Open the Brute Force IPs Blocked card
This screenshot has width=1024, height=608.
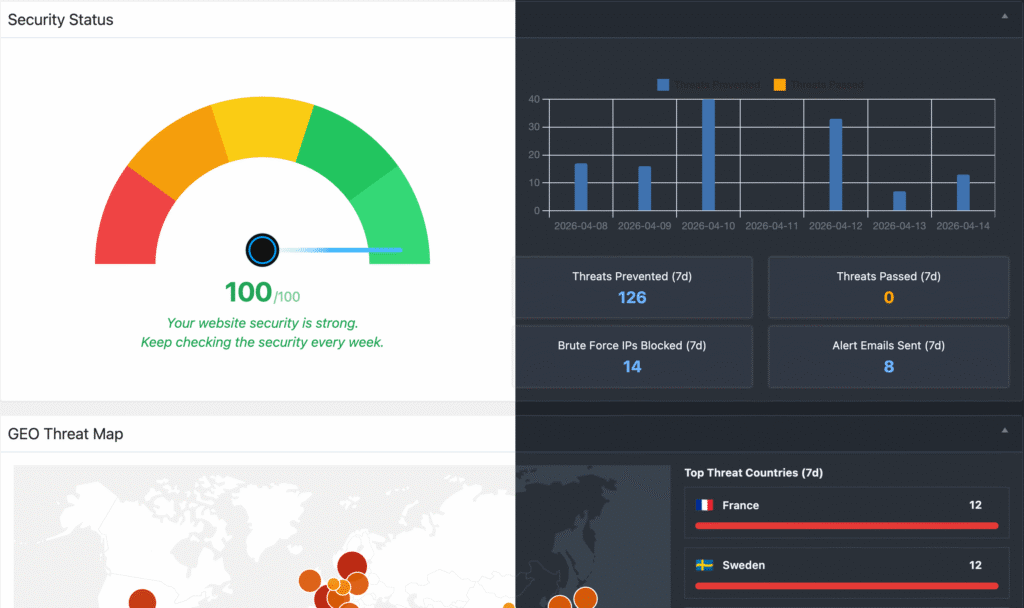point(633,356)
